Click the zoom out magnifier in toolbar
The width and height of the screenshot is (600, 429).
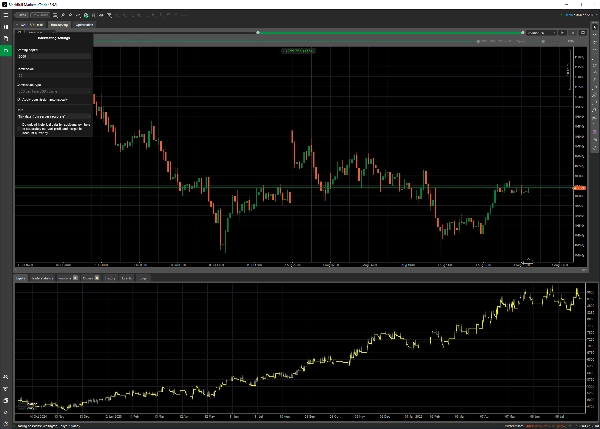pyautogui.click(x=70, y=15)
